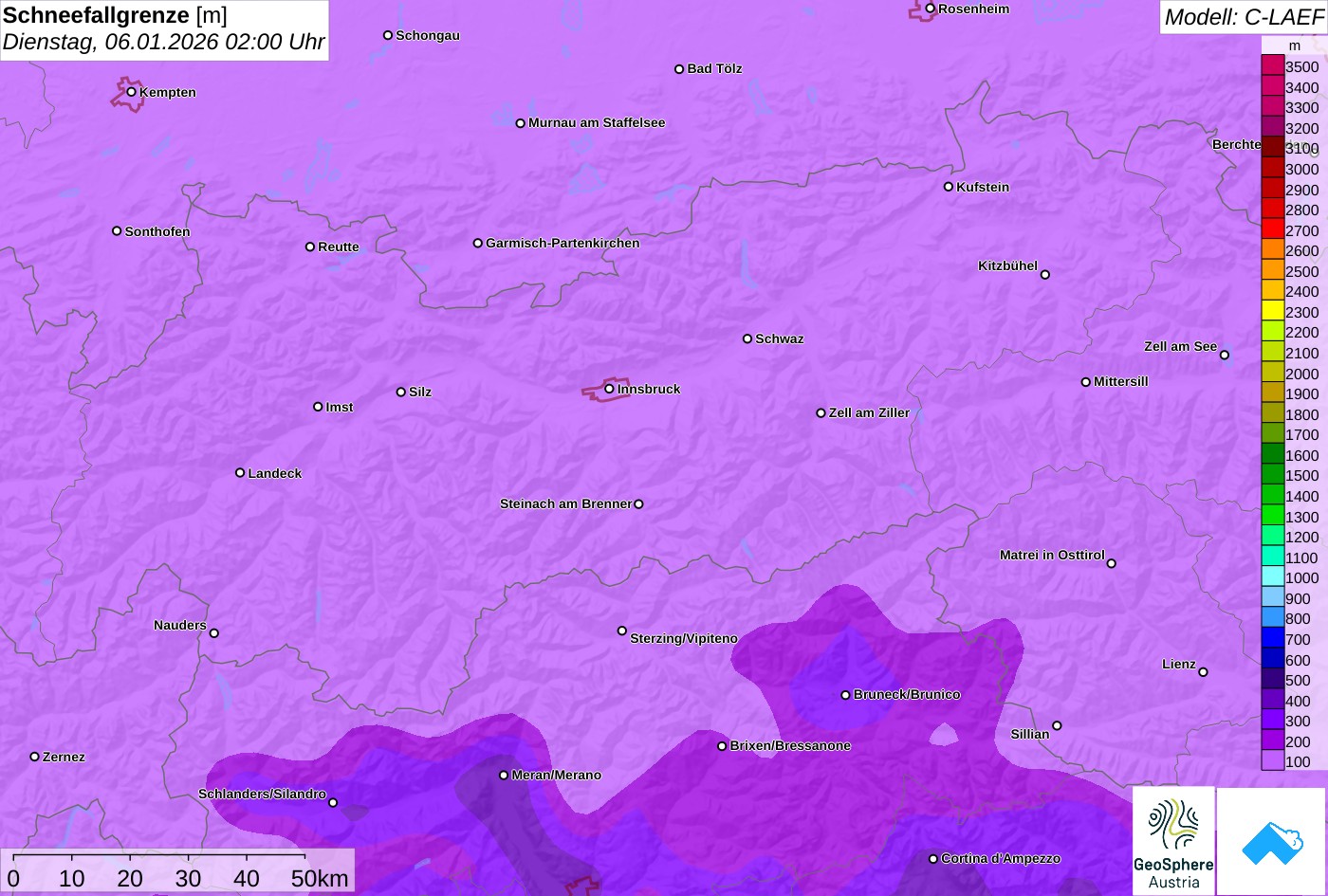
Task: Click the 'Kitzbühel' label text
Action: coord(1007,266)
